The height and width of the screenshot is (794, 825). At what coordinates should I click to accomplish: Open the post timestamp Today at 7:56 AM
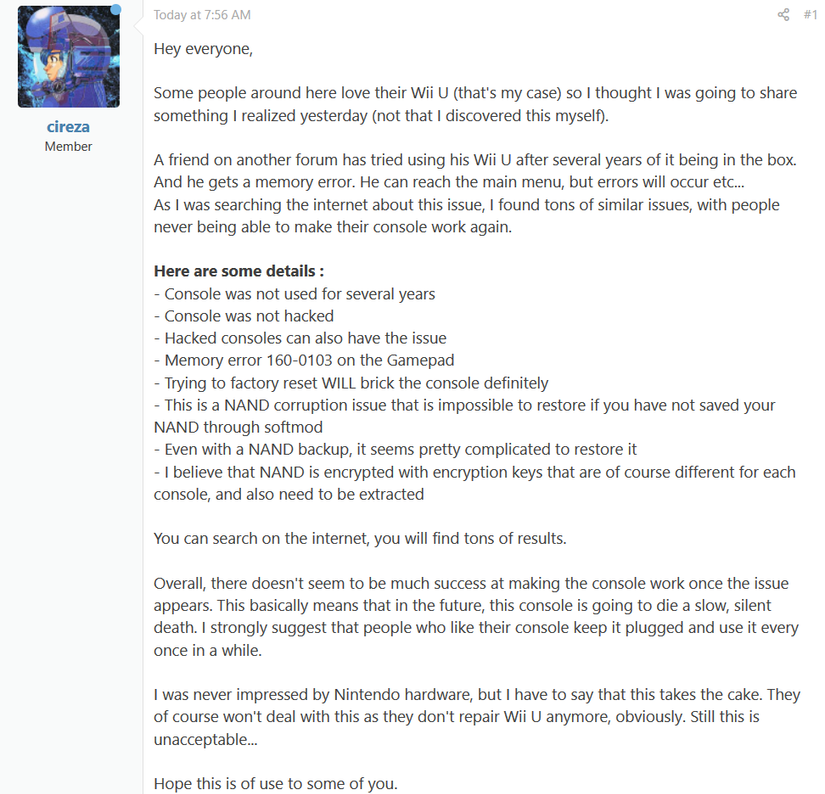[201, 14]
